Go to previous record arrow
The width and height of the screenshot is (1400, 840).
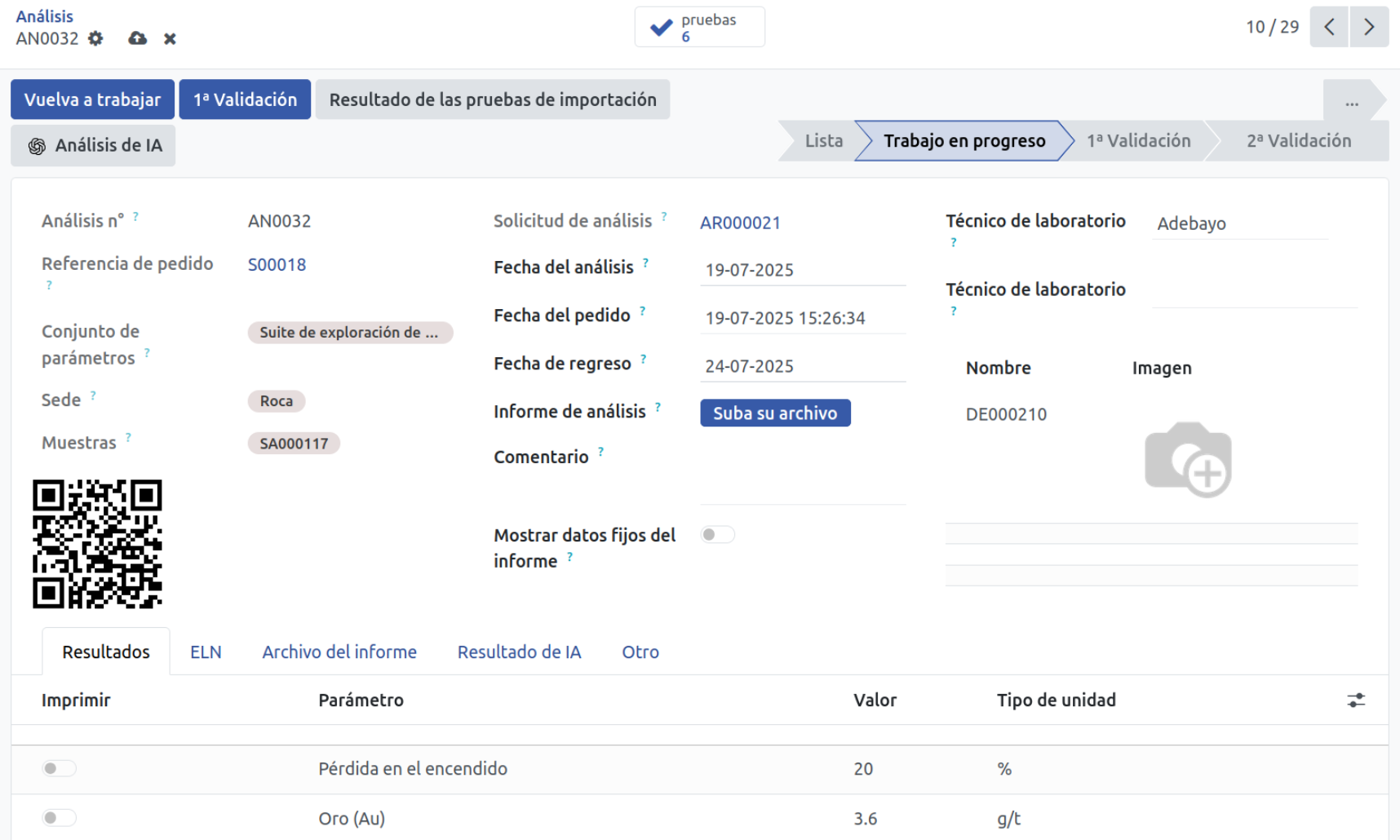tap(1329, 27)
